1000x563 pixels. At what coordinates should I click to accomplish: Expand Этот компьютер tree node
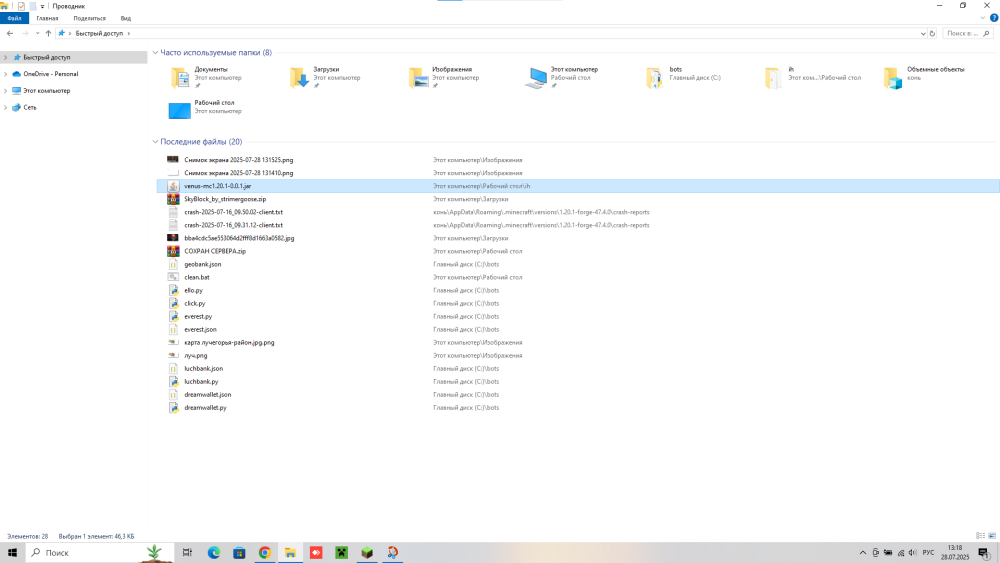click(6, 91)
